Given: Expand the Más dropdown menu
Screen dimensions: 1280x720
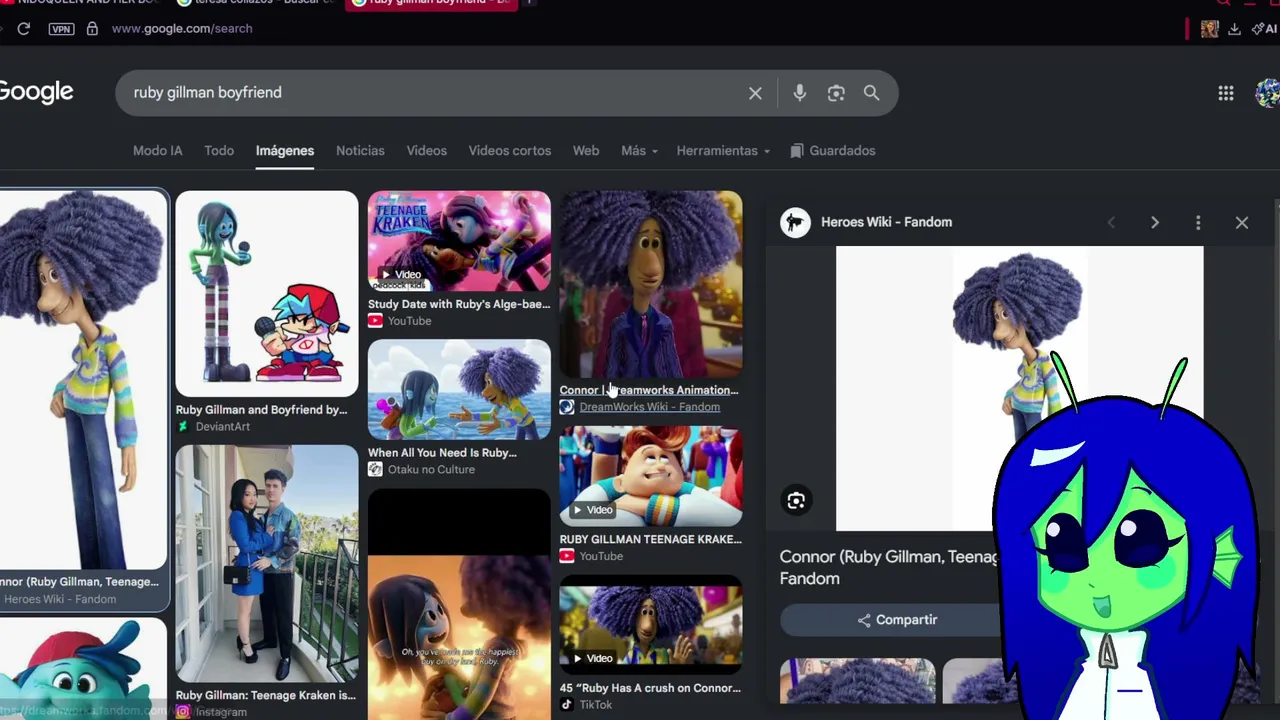Looking at the screenshot, I should 639,151.
